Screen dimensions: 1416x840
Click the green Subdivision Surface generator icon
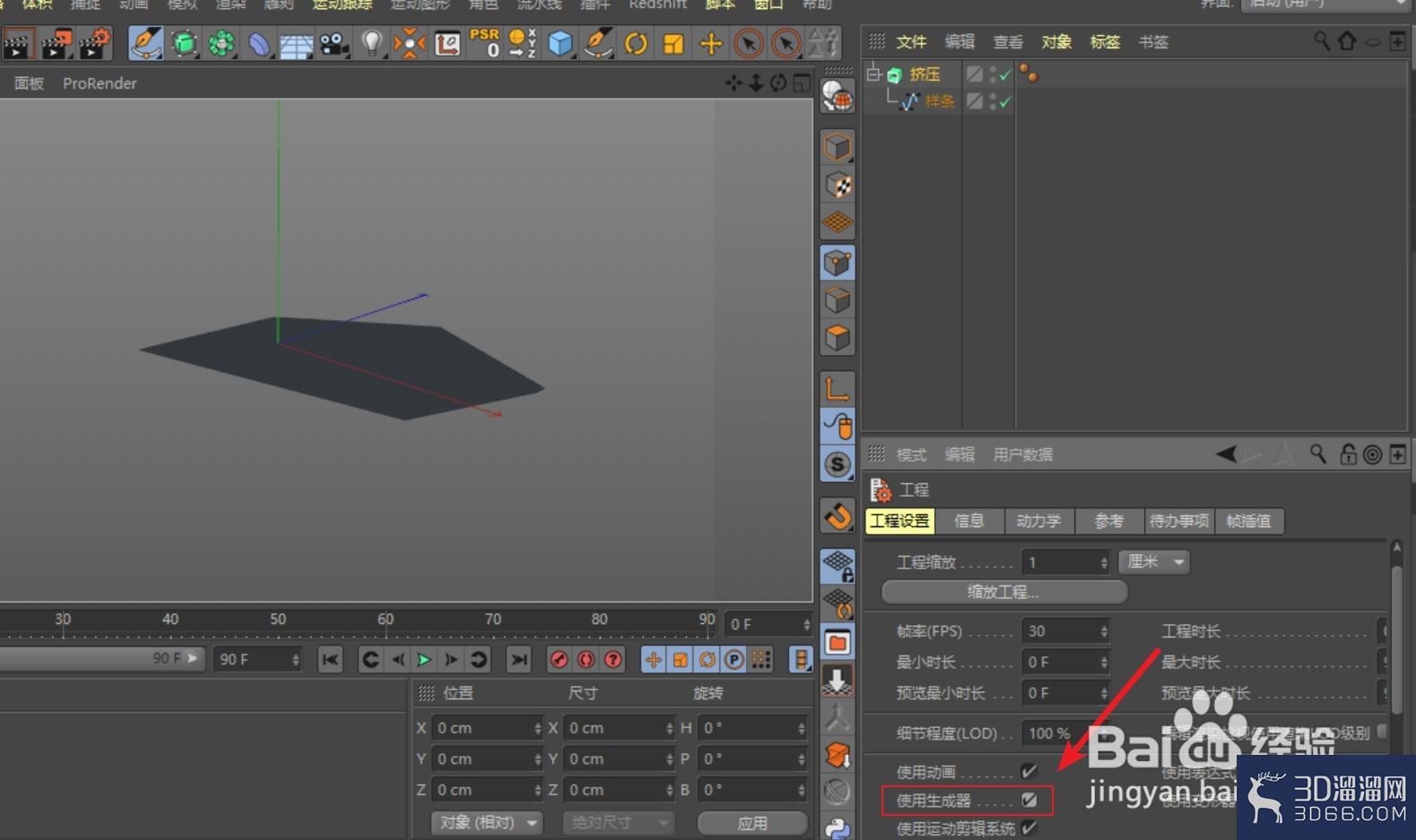pyautogui.click(x=184, y=43)
